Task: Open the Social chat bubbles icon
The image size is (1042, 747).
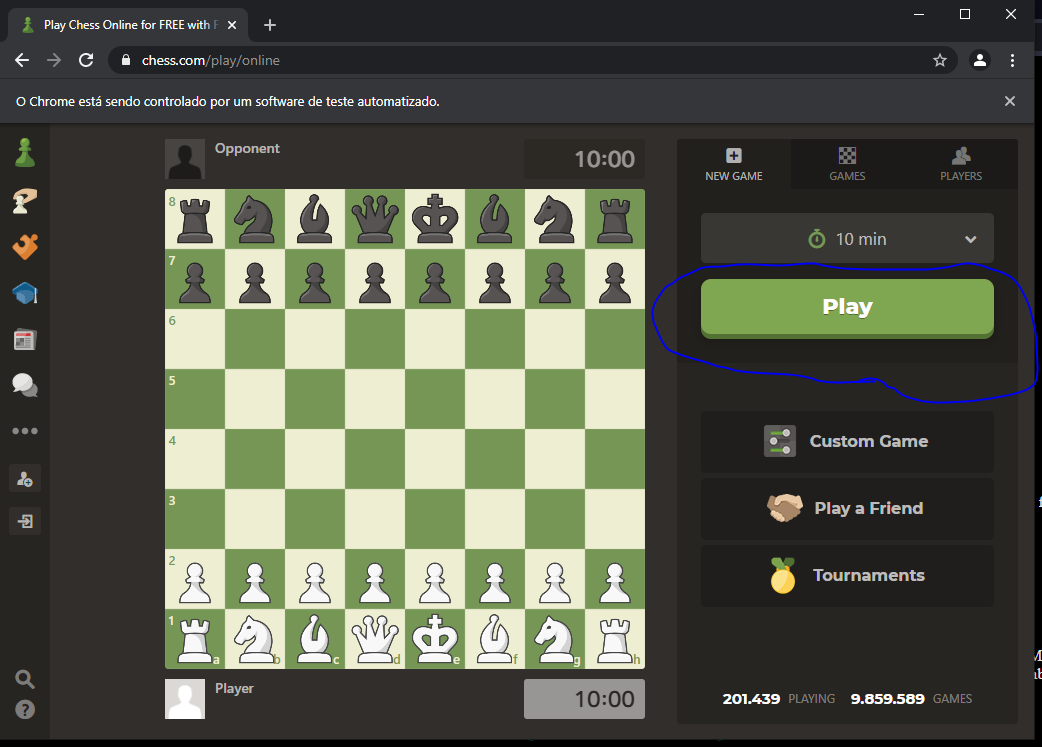Action: click(x=25, y=385)
